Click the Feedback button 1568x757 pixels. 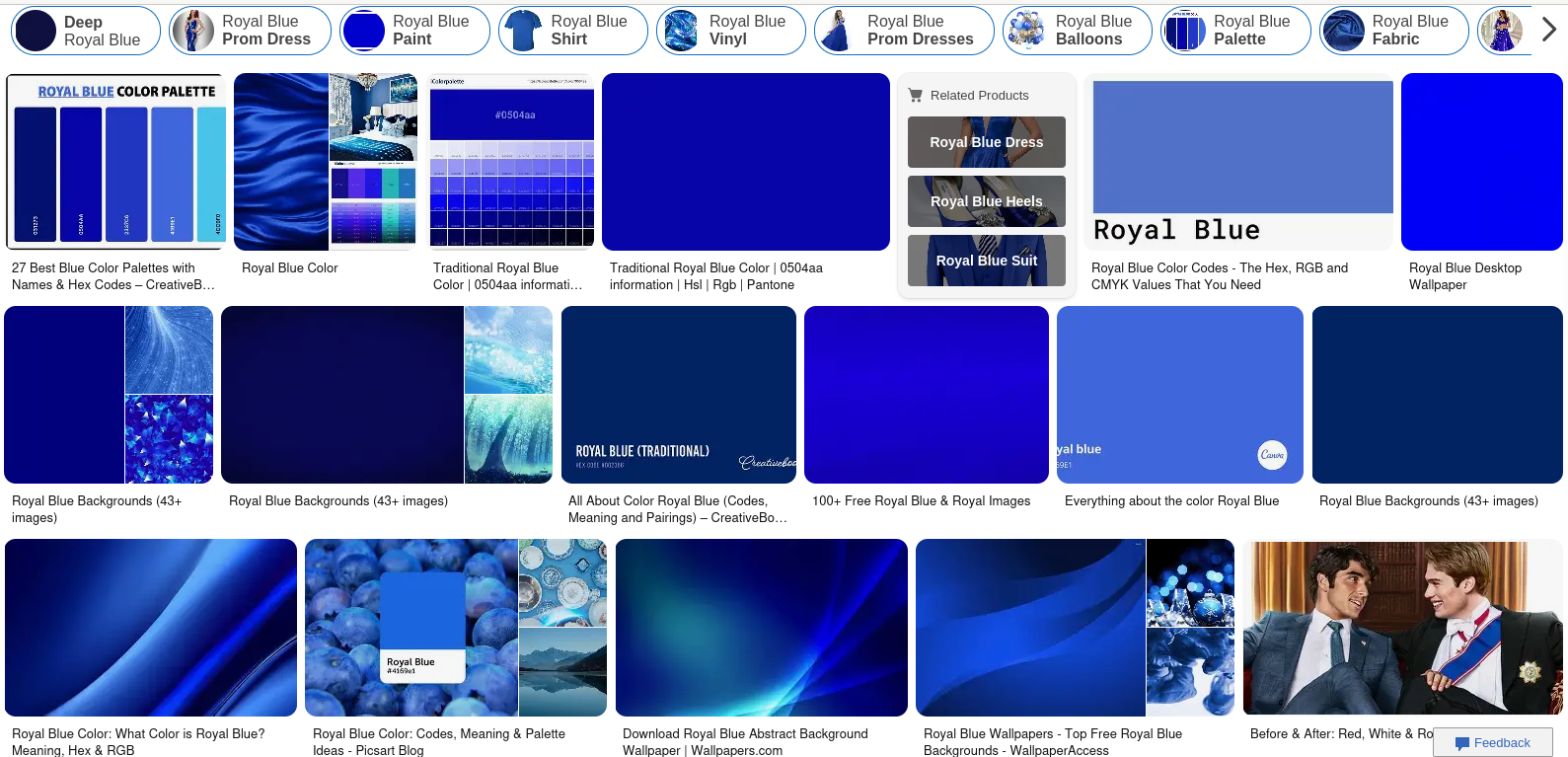[1493, 742]
